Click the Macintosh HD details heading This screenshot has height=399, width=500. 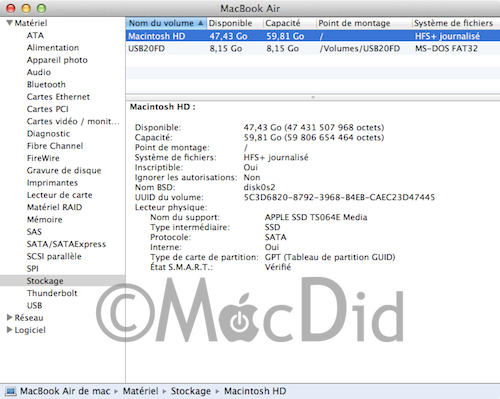[x=163, y=107]
